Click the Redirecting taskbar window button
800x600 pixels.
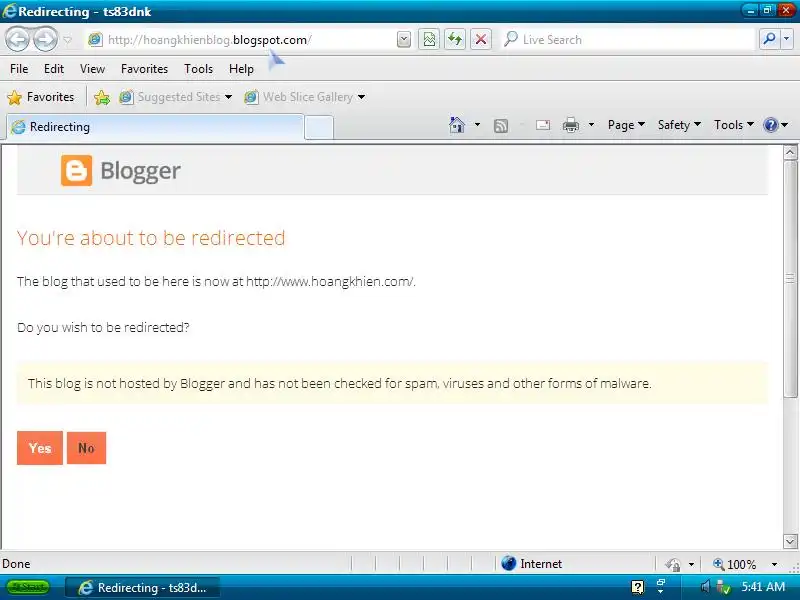[143, 588]
